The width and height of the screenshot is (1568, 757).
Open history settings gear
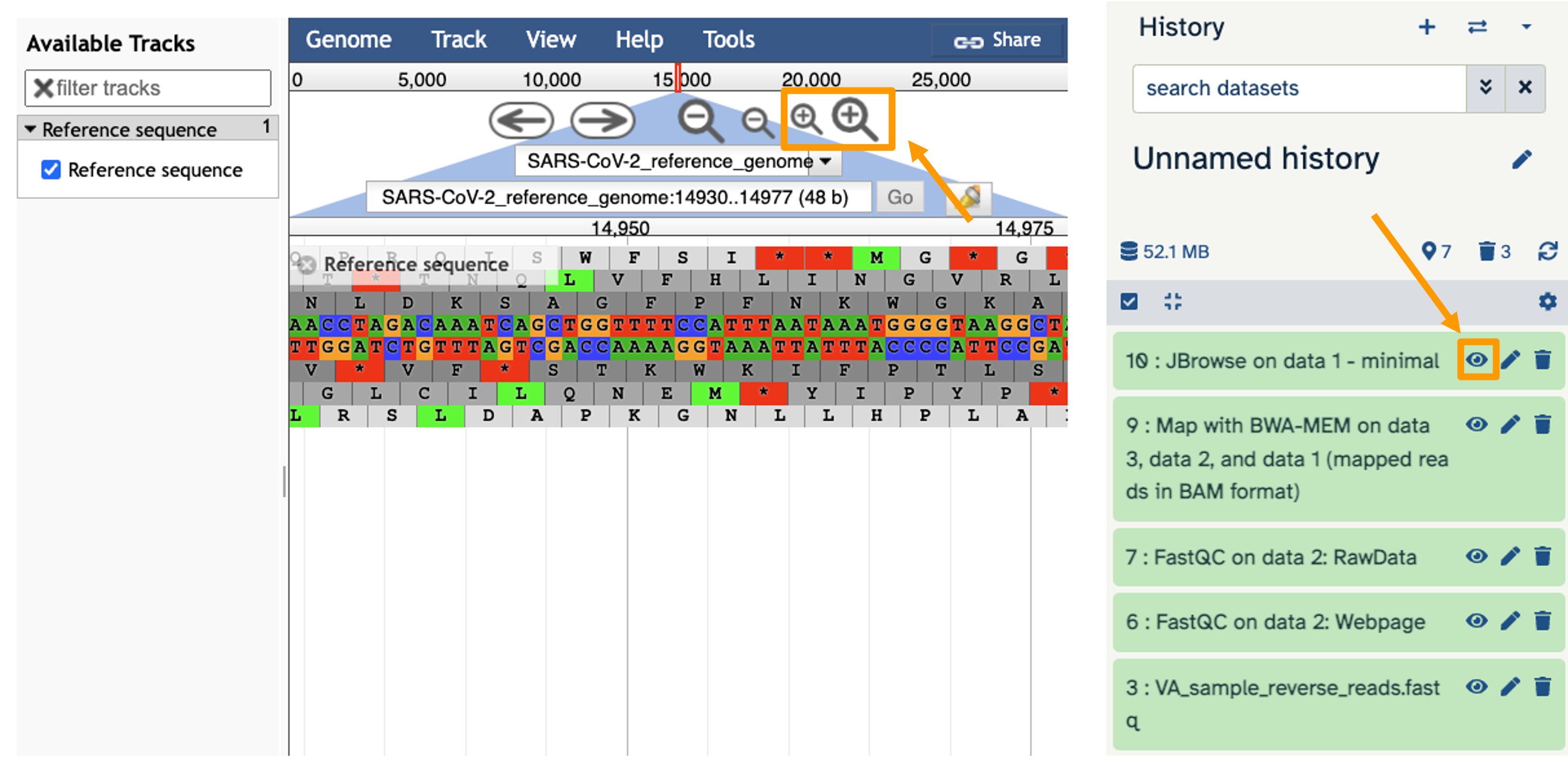pyautogui.click(x=1547, y=301)
